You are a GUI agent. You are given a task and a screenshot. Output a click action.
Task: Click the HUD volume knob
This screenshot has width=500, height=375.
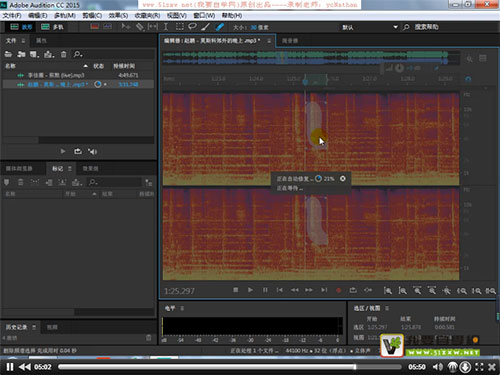coord(400,68)
